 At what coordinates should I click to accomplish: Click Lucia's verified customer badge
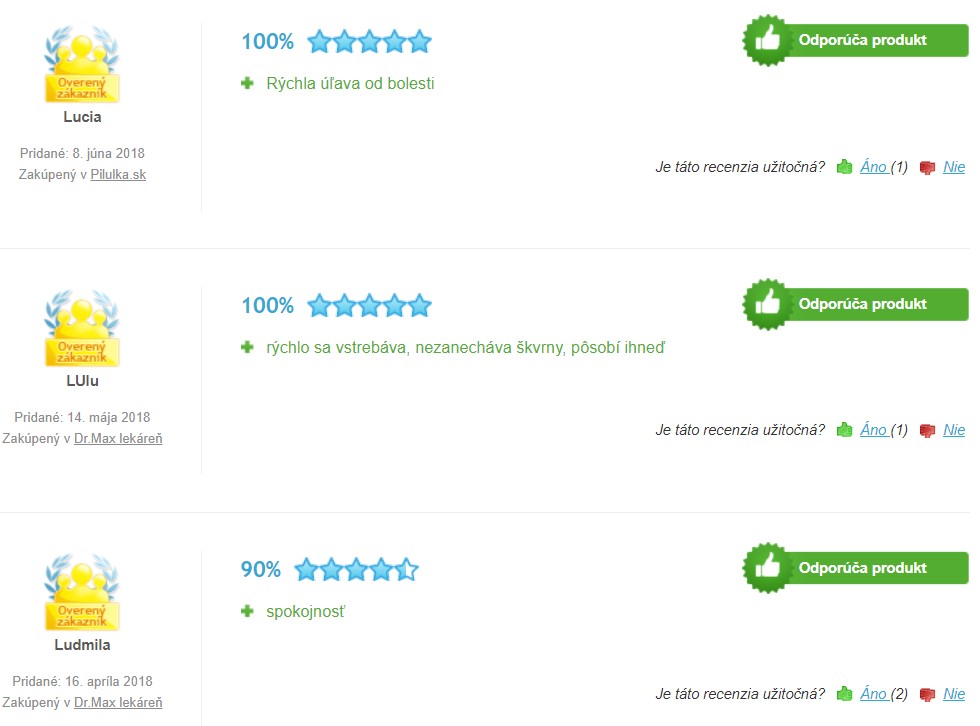tap(82, 64)
